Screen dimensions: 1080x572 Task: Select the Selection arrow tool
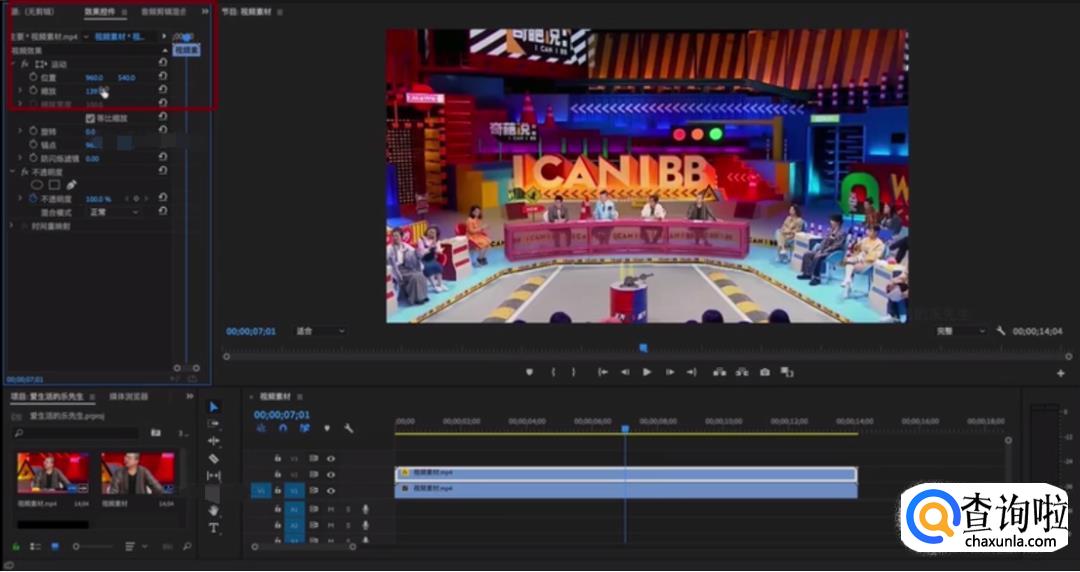click(x=214, y=407)
